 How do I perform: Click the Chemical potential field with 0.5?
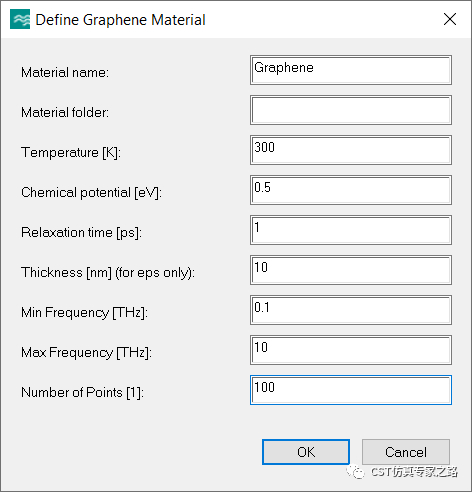coord(351,190)
